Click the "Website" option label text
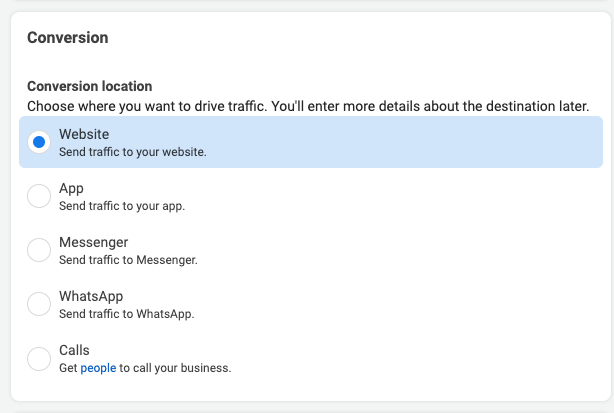 click(84, 133)
